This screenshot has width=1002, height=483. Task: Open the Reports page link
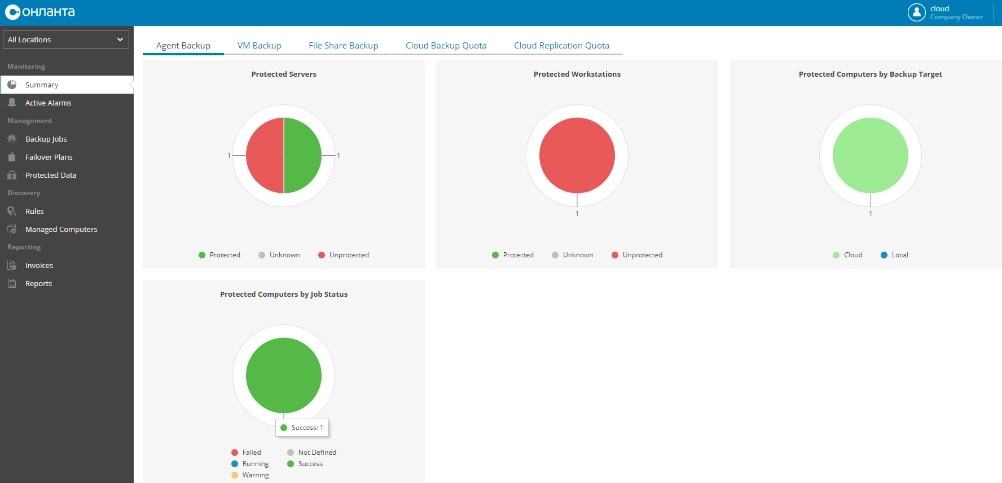click(39, 283)
